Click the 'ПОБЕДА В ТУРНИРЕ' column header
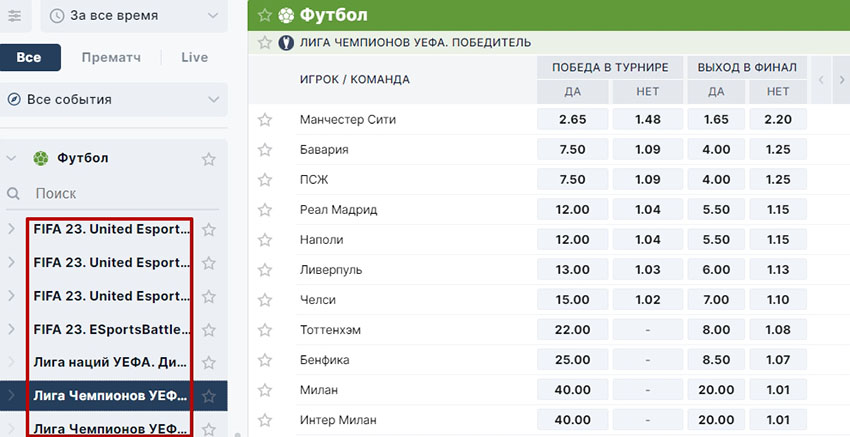 click(x=610, y=67)
